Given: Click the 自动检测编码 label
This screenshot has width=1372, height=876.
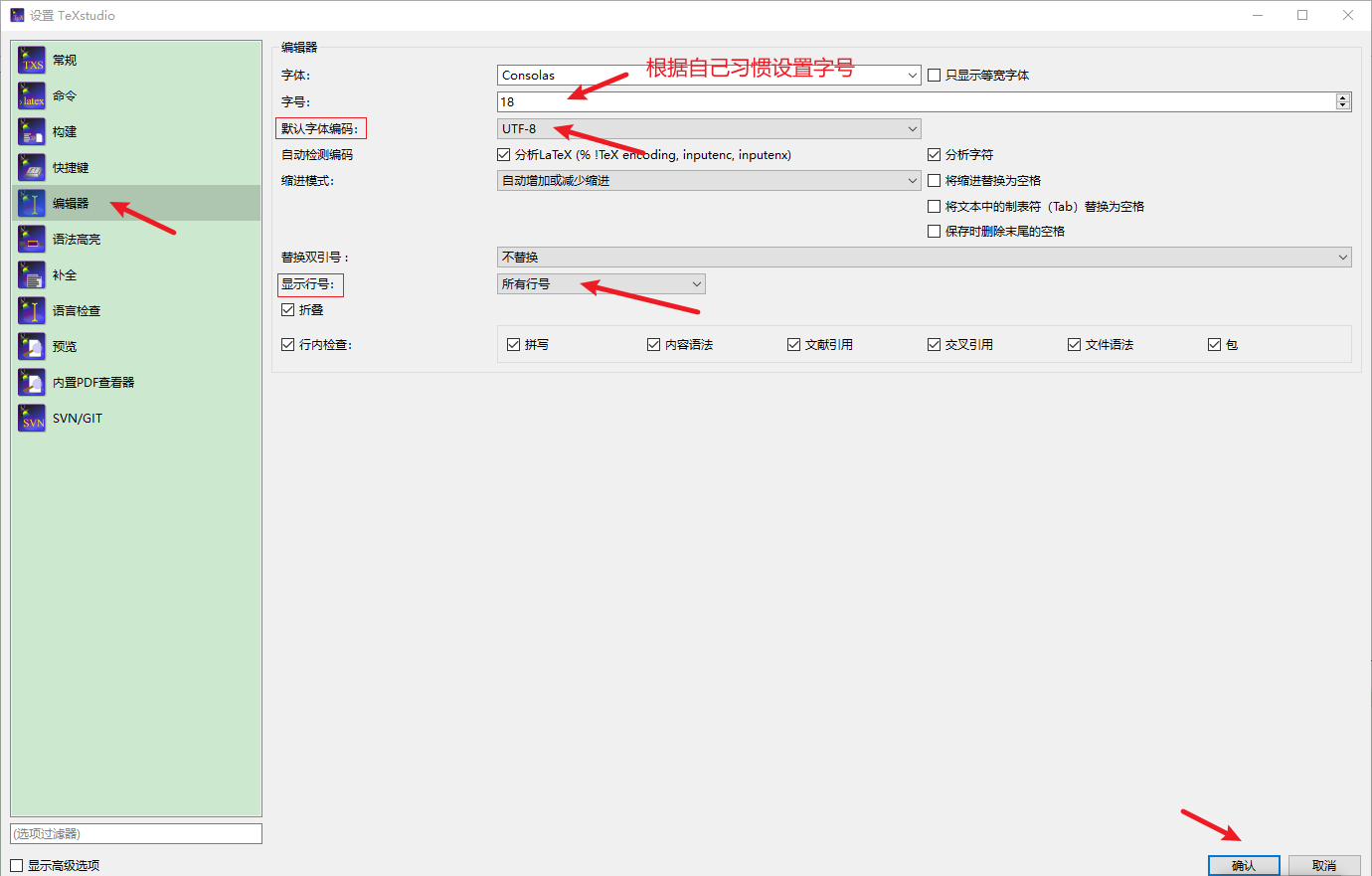Looking at the screenshot, I should pyautogui.click(x=317, y=154).
